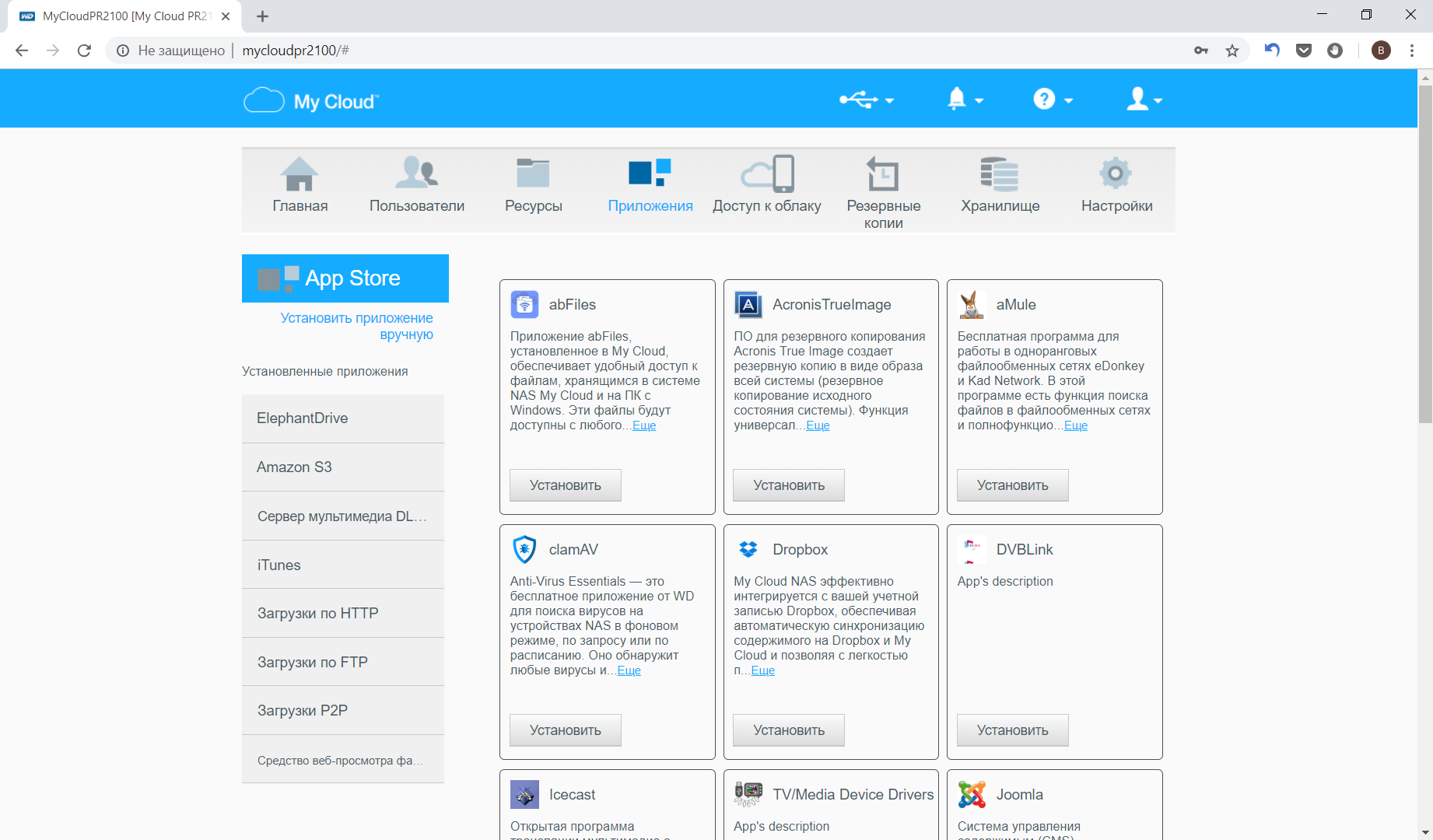
Task: Click the clamAV shield icon
Action: [x=524, y=549]
